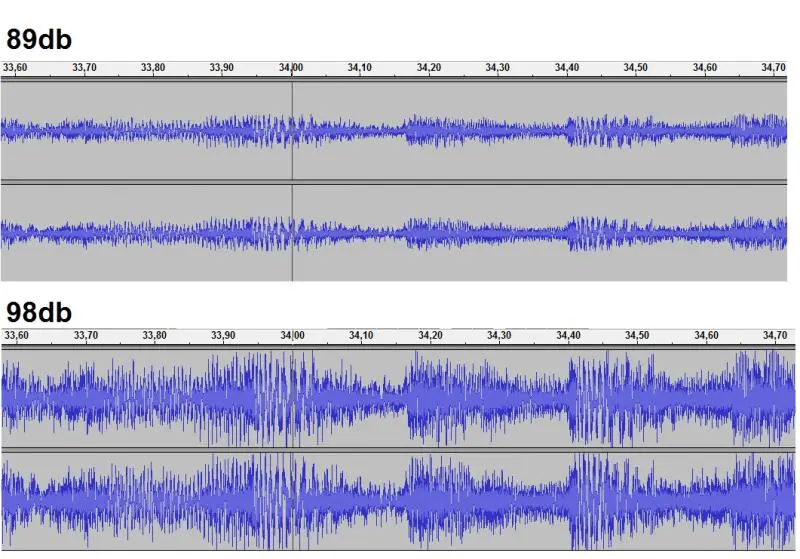The width and height of the screenshot is (800, 559).
Task: Click 33,80 mark on the 89db timeline ruler
Action: coord(153,68)
